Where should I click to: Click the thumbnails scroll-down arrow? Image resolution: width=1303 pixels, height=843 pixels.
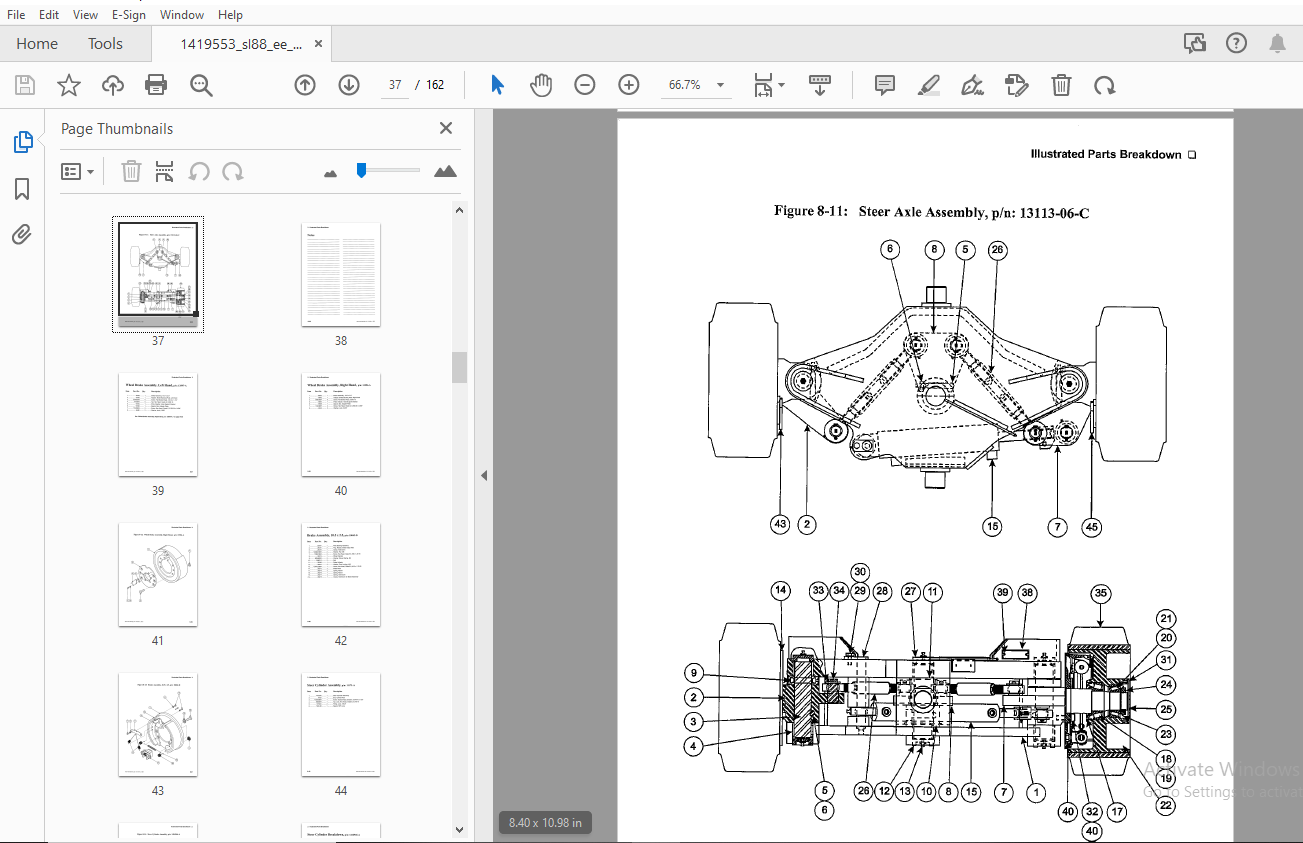(460, 829)
